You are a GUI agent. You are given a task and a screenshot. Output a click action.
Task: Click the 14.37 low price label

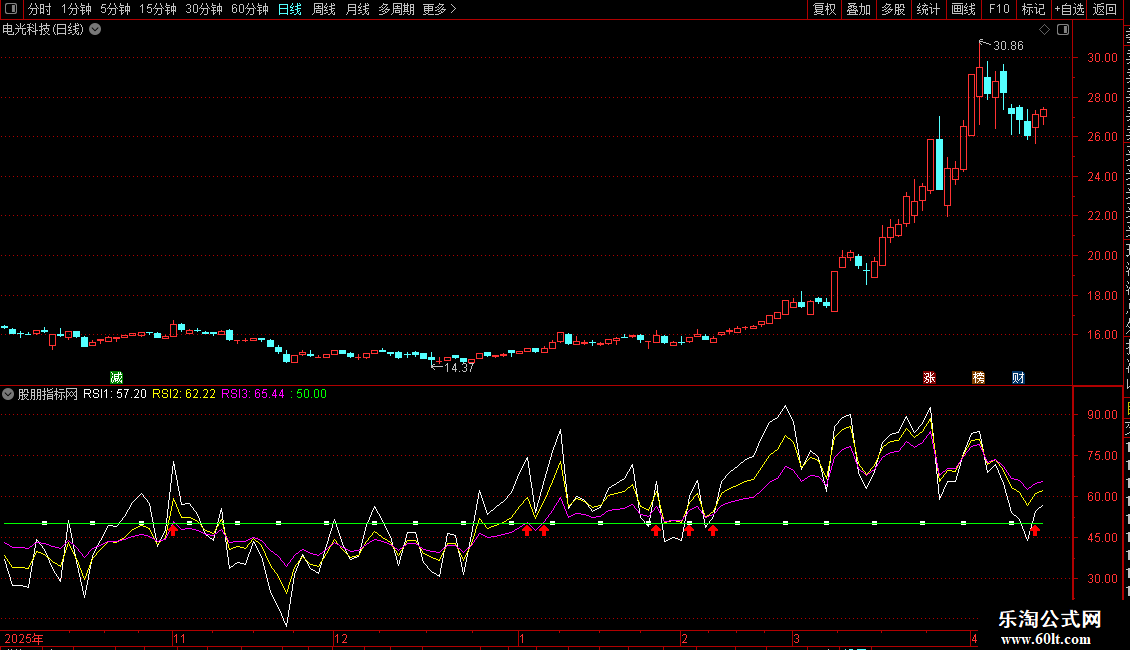pyautogui.click(x=459, y=368)
